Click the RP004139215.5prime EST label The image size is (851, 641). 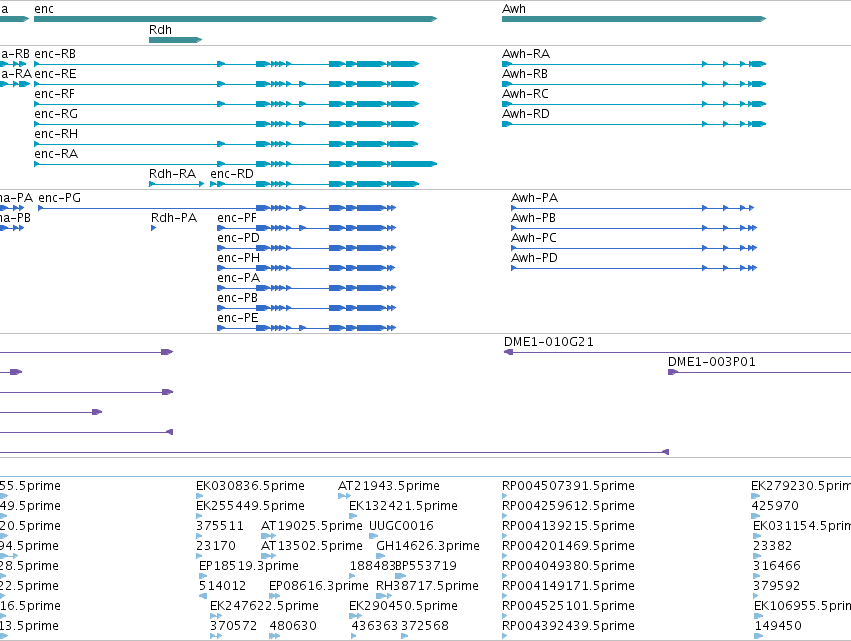(568, 526)
